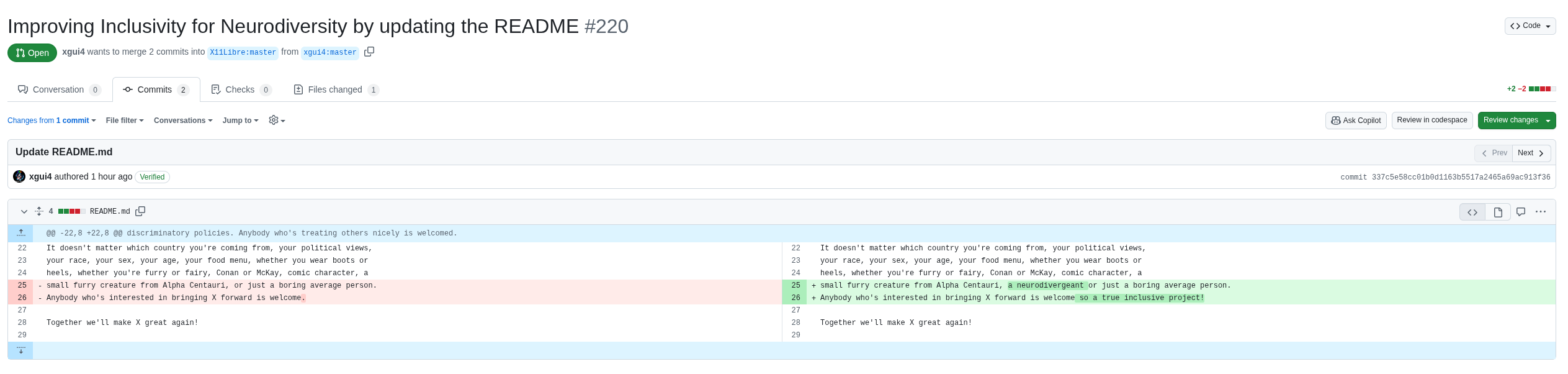
Task: Click the 'Update README.md' commit title
Action: pyautogui.click(x=64, y=152)
